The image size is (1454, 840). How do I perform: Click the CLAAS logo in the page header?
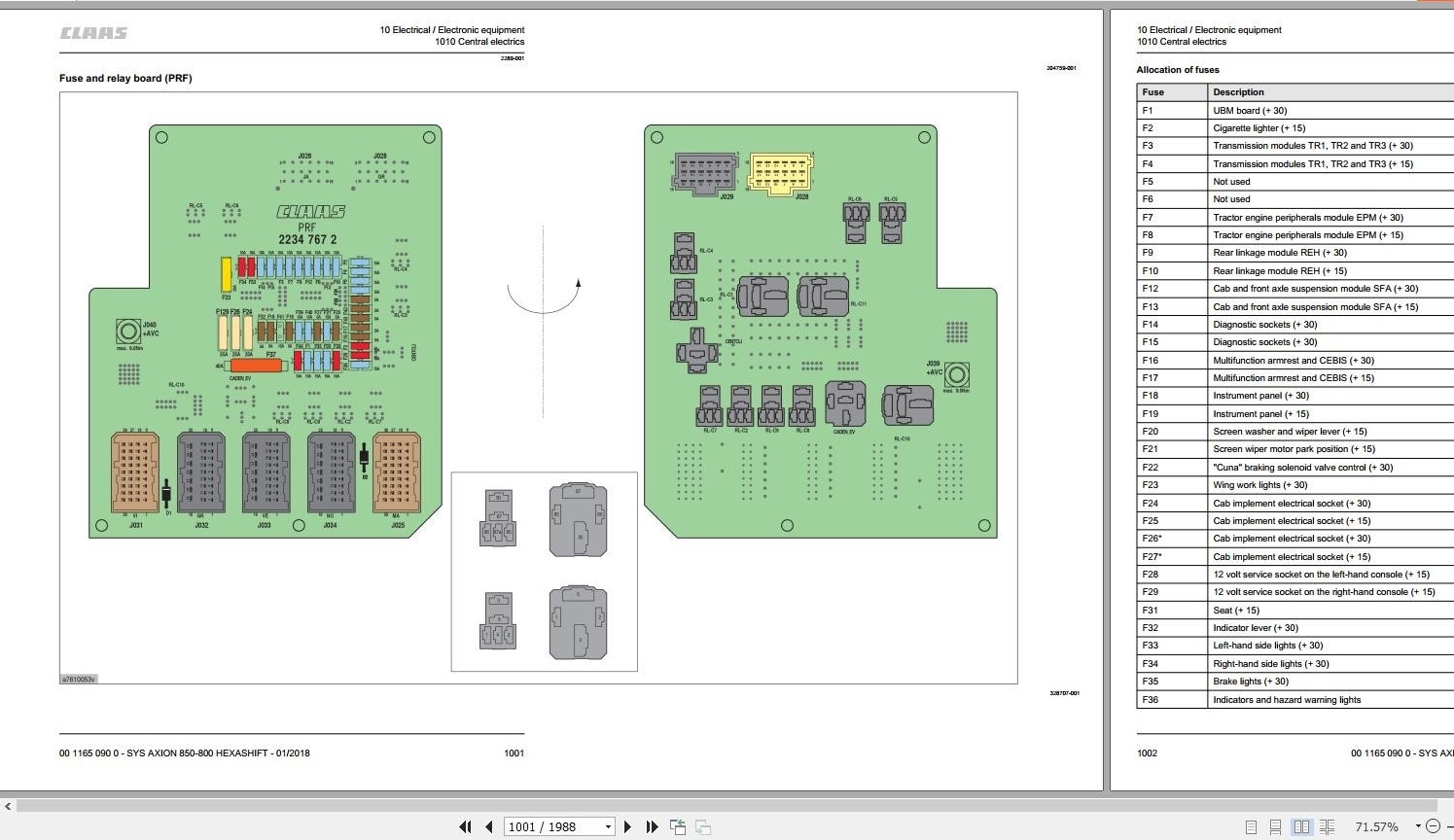pos(94,33)
